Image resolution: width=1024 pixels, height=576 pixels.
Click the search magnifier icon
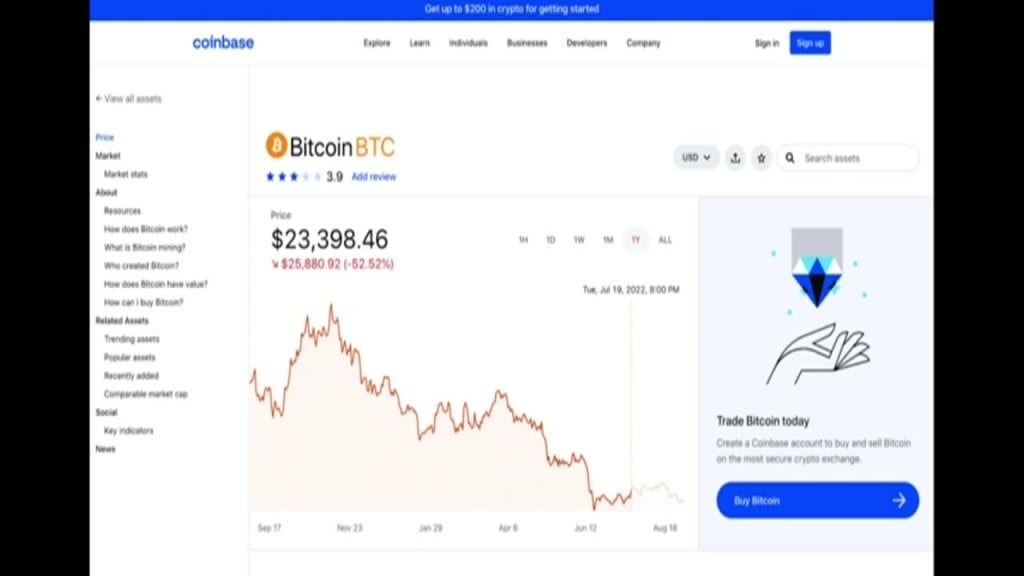tap(790, 158)
